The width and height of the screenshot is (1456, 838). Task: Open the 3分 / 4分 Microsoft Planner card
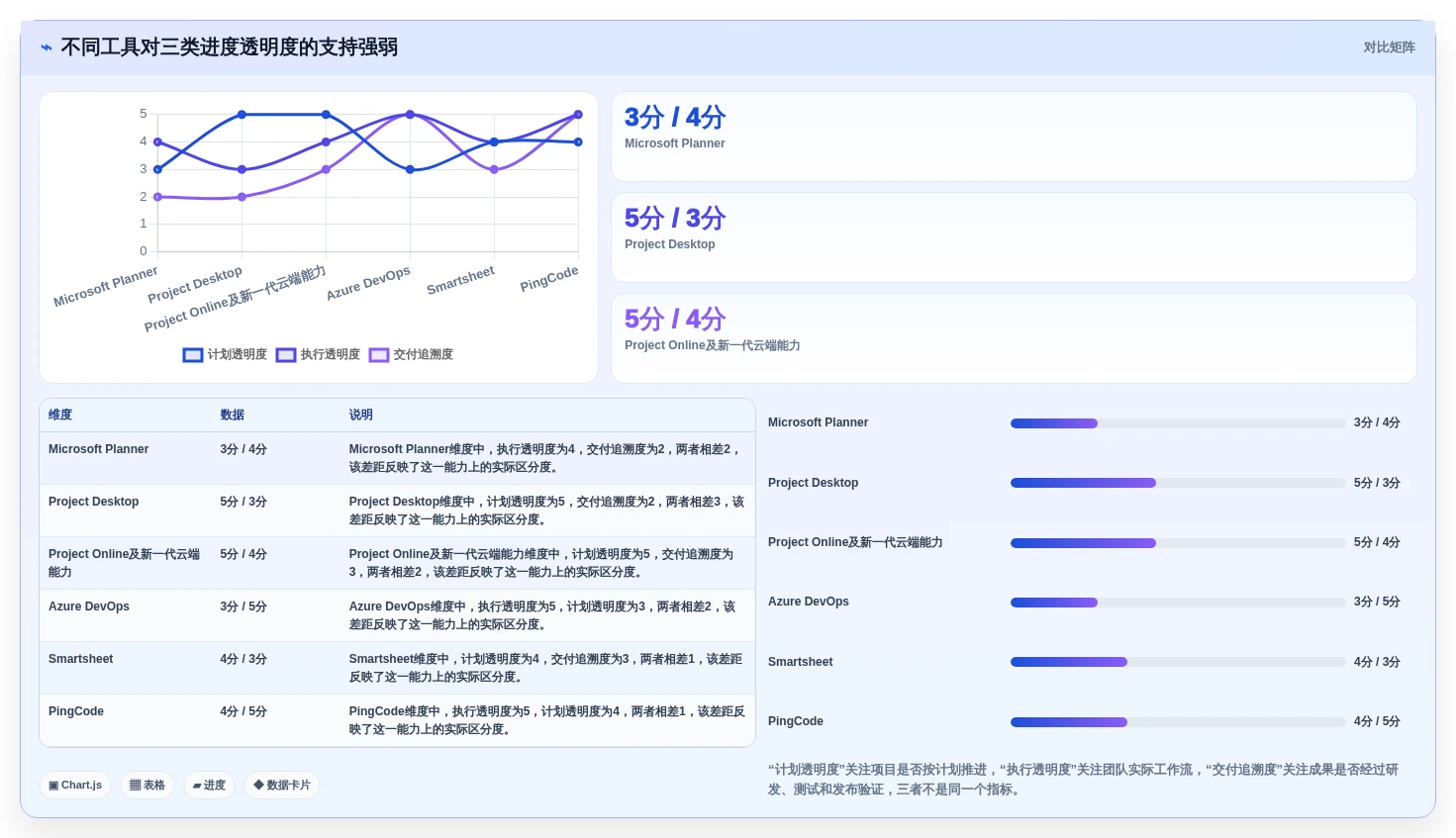1014,137
